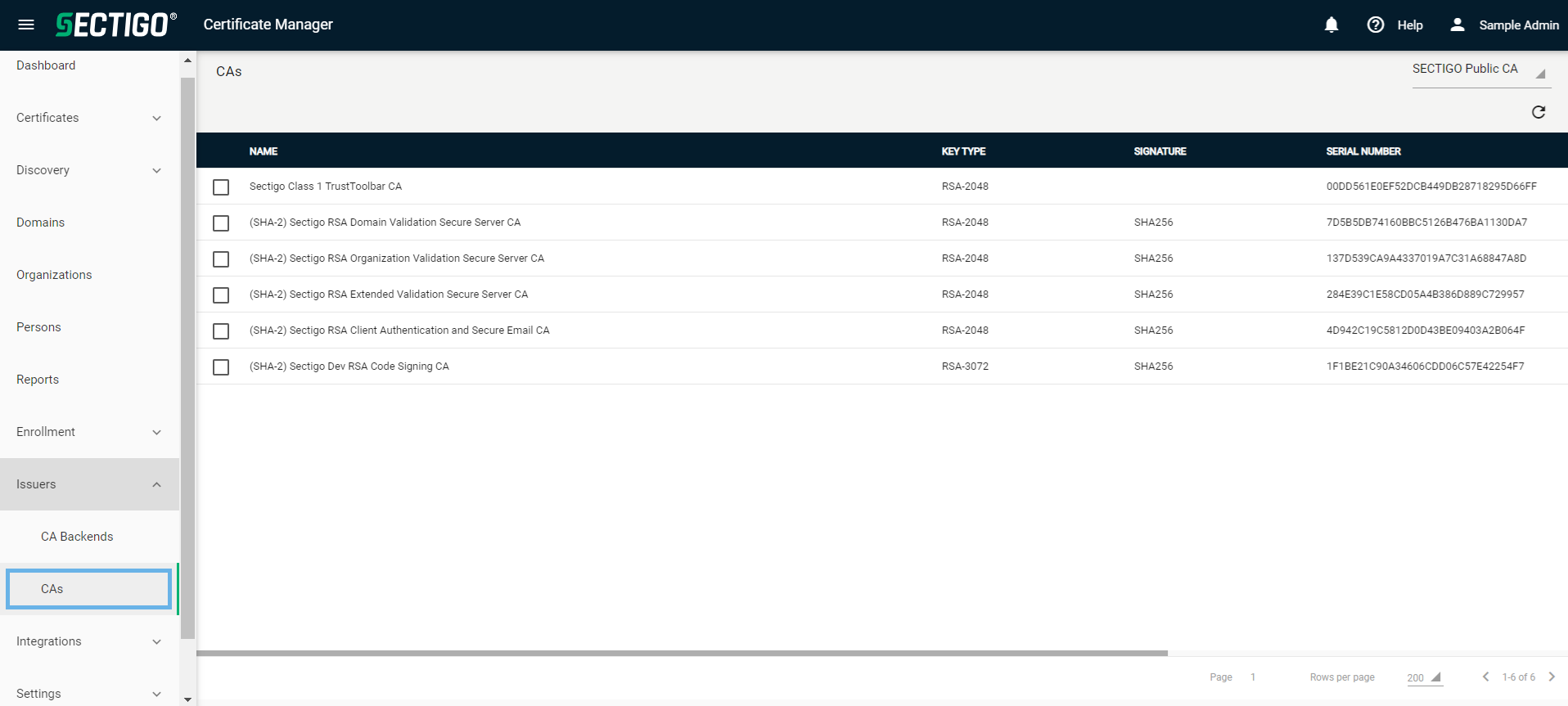Image resolution: width=1568 pixels, height=706 pixels.
Task: Expand the Discovery sidebar chevron
Action: [x=156, y=171]
